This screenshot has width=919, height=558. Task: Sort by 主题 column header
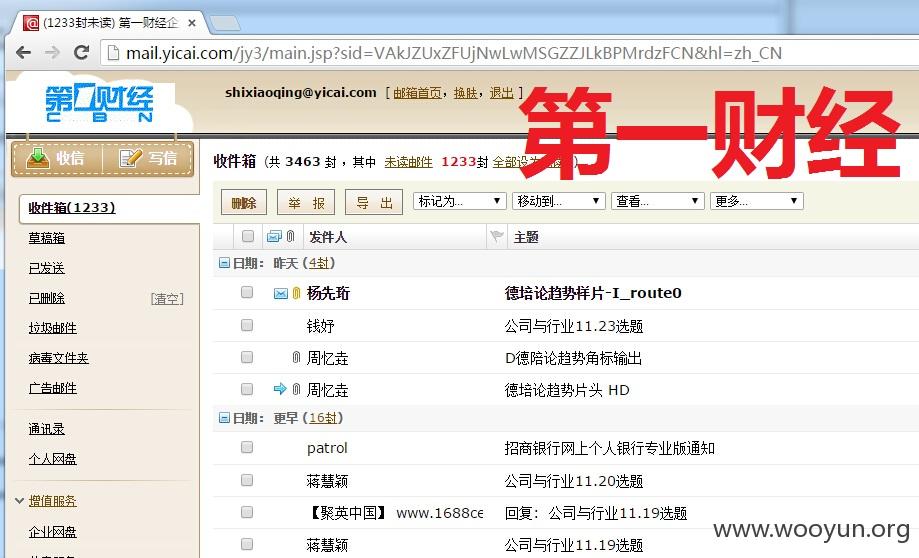[526, 237]
